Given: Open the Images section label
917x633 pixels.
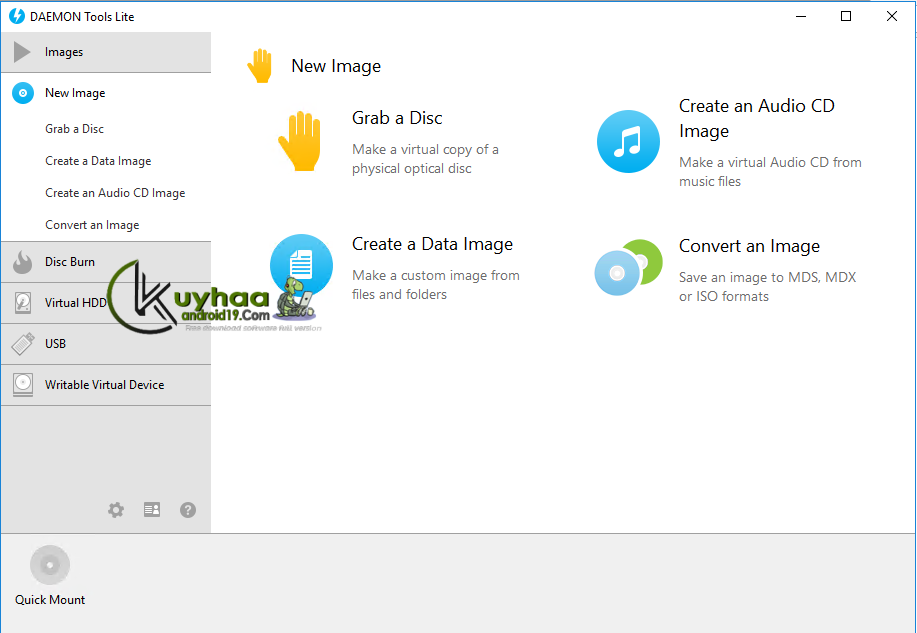Looking at the screenshot, I should [x=64, y=52].
